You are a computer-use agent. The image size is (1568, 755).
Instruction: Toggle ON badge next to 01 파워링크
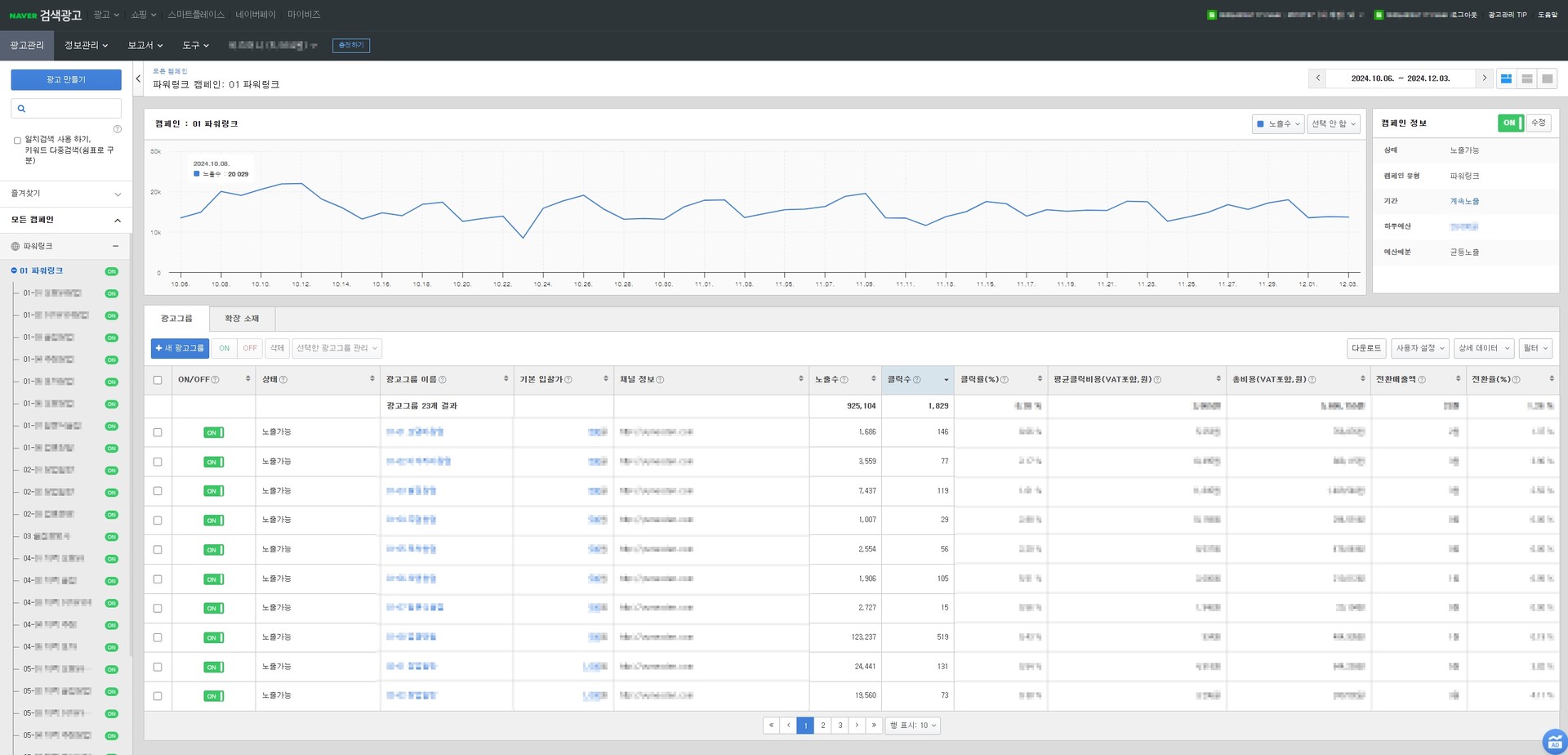coord(112,271)
